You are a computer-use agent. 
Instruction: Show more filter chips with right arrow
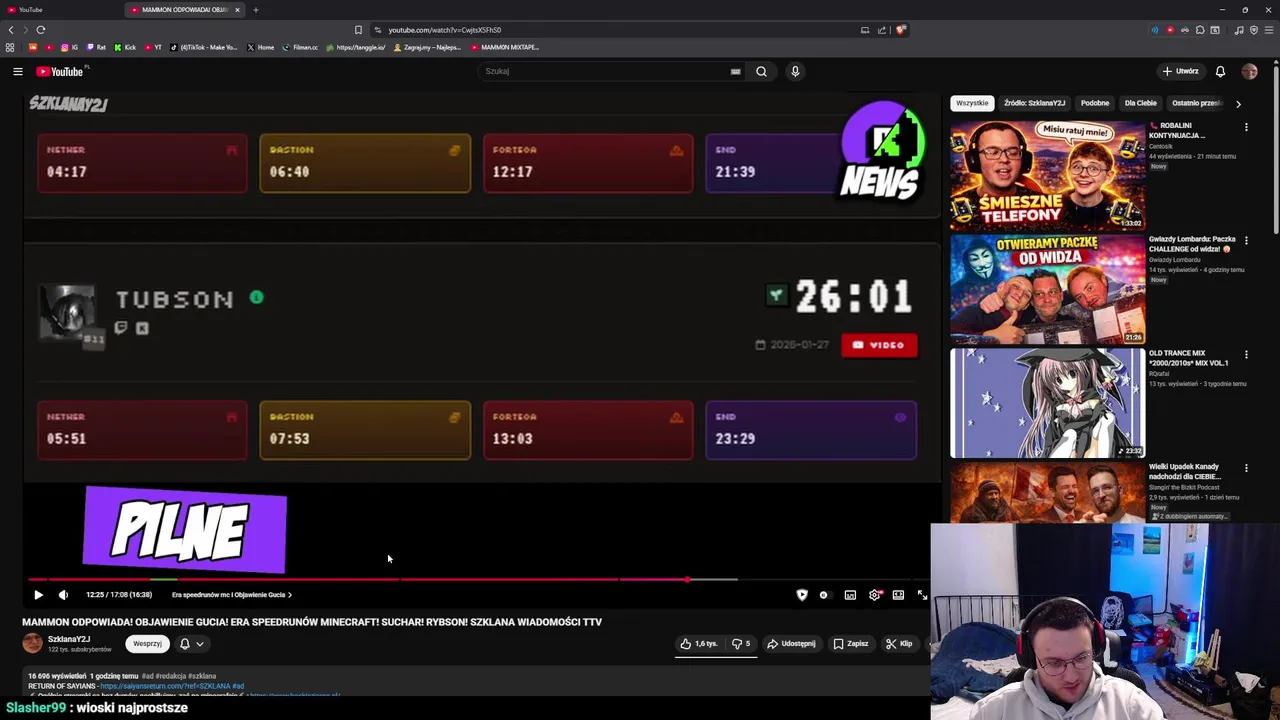click(x=1238, y=103)
